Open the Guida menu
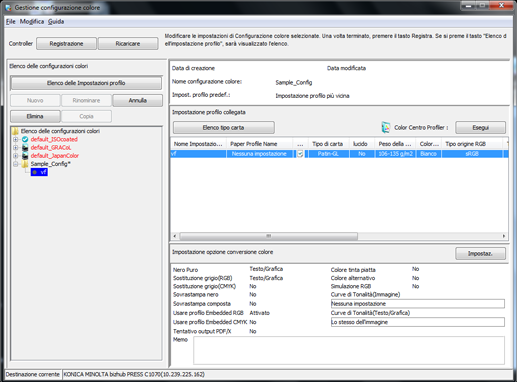Screen dimensions: 517x382 click(x=56, y=22)
